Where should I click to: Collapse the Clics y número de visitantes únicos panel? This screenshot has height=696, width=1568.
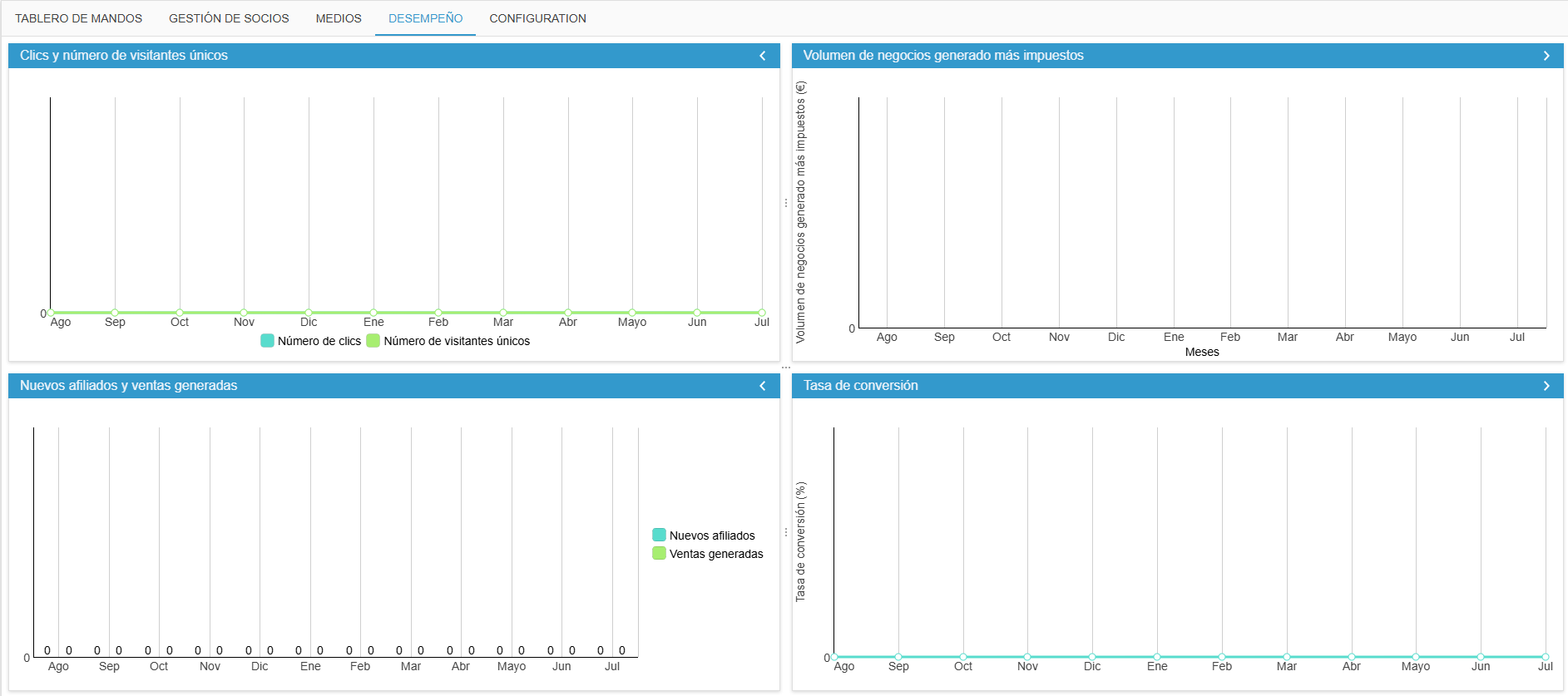[x=762, y=56]
